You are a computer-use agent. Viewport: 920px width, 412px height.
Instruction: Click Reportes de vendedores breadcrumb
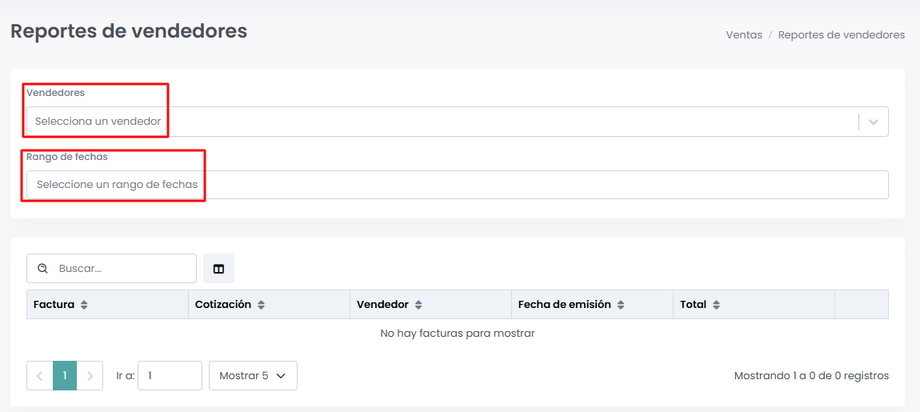841,35
